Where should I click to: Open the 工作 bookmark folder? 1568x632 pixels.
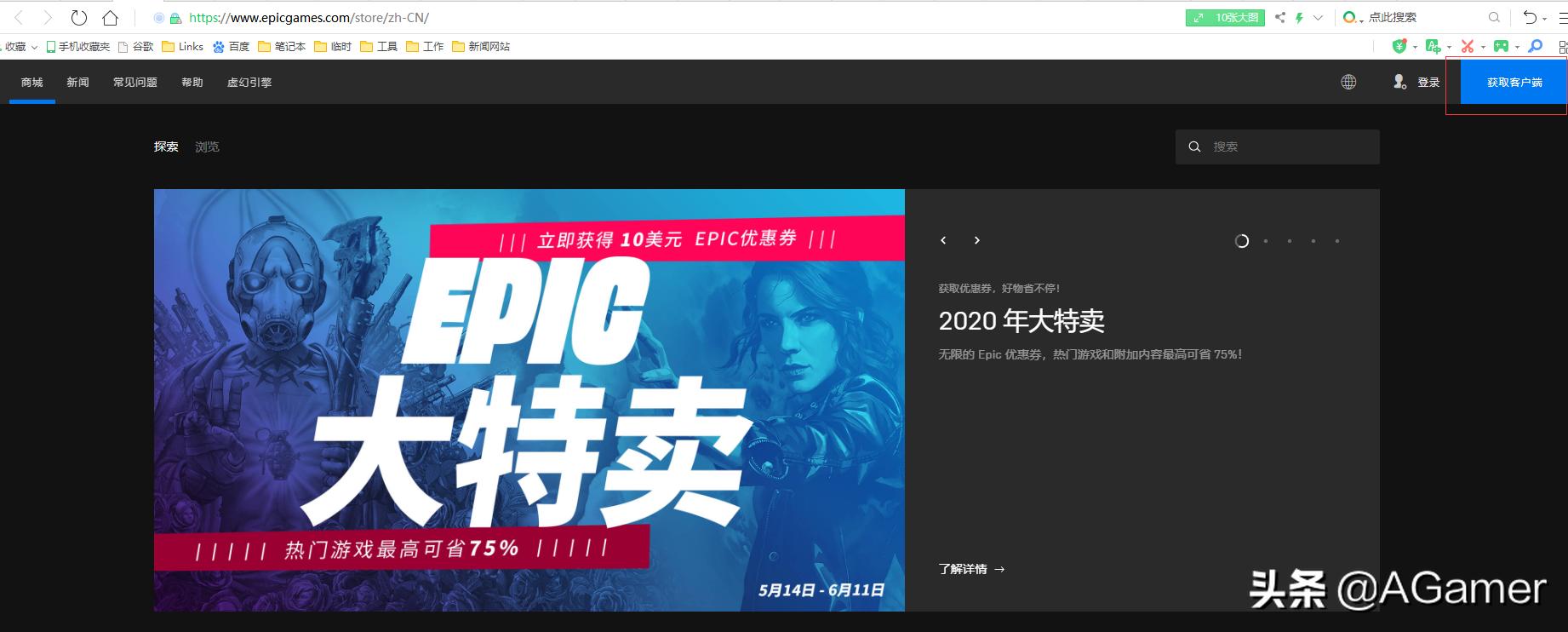click(425, 47)
